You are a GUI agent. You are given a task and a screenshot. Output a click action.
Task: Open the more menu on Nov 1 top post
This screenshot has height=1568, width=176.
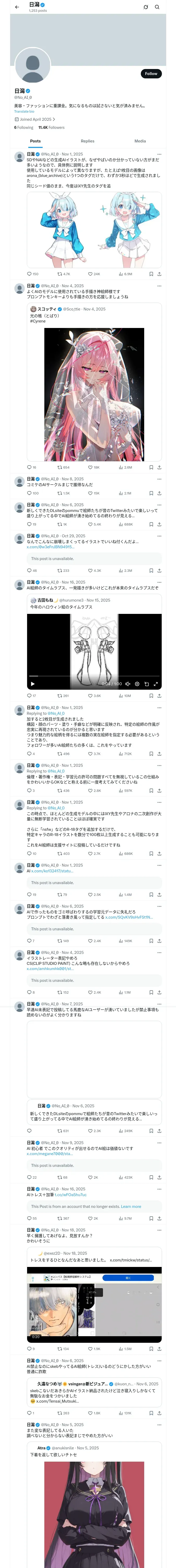[159, 154]
